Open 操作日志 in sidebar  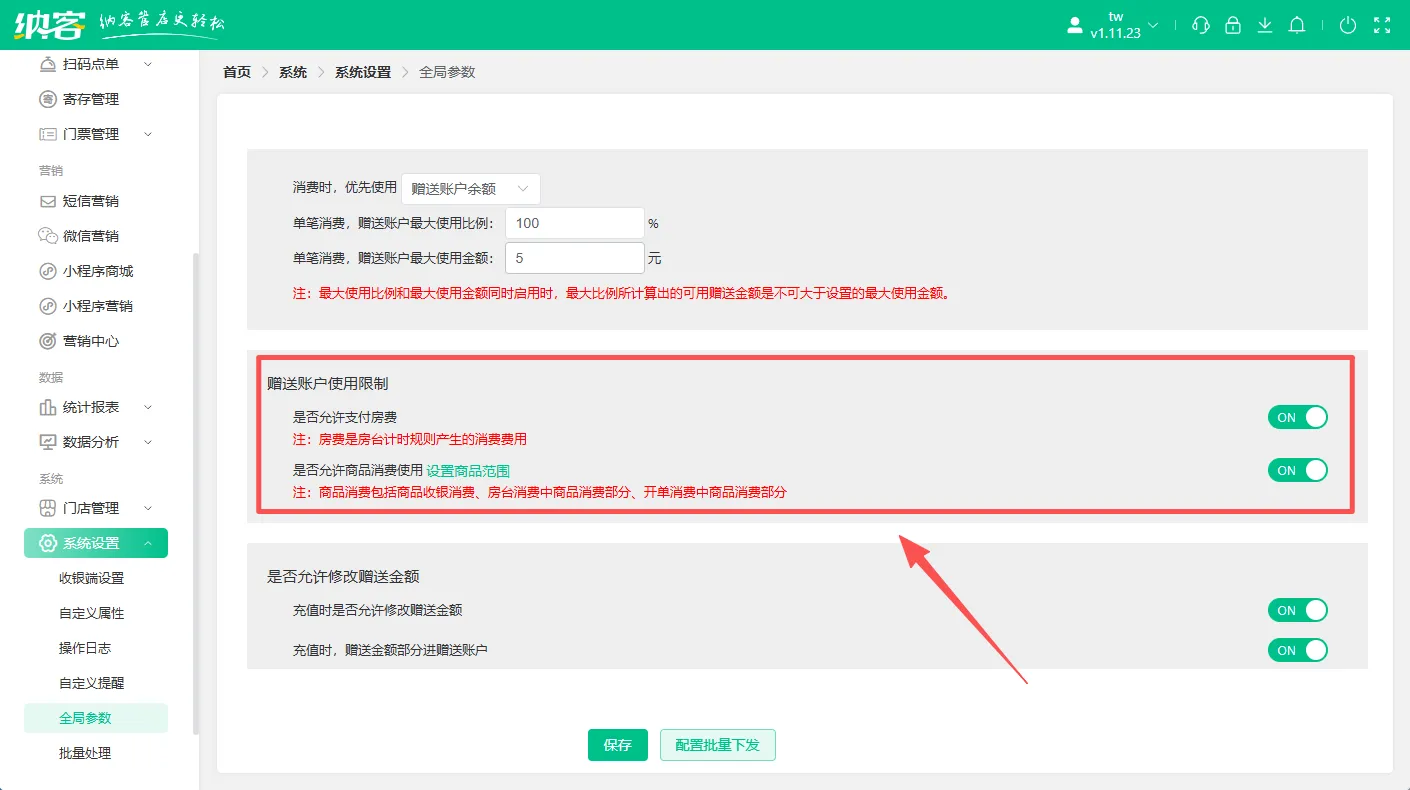(x=85, y=648)
